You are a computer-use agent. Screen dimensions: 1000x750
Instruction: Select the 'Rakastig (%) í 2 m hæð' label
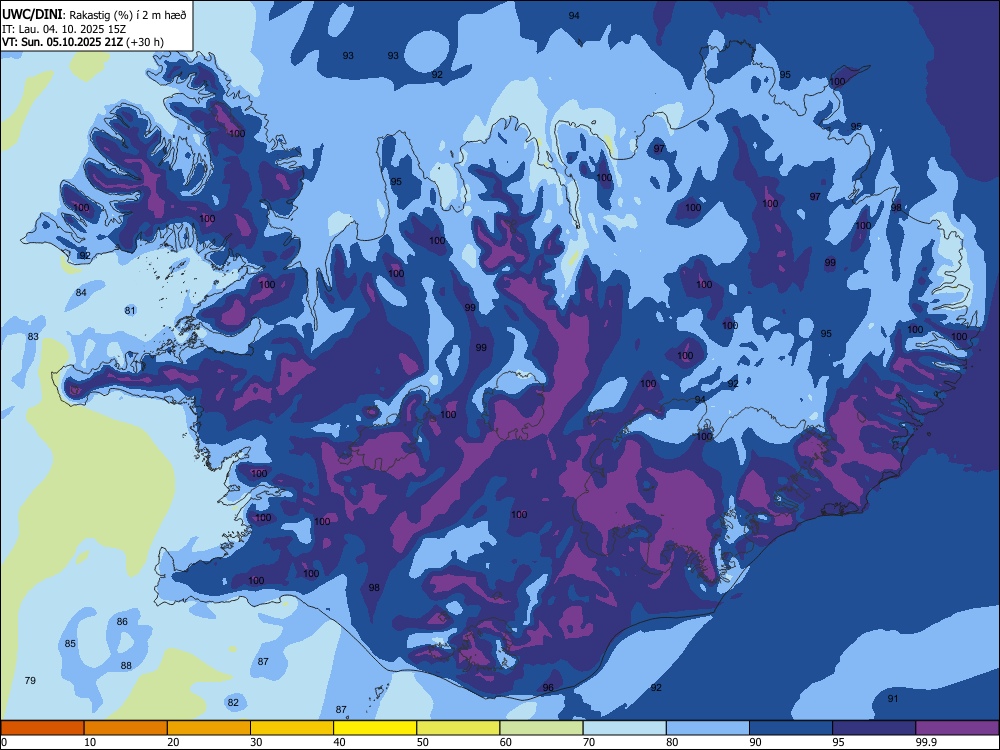click(128, 15)
